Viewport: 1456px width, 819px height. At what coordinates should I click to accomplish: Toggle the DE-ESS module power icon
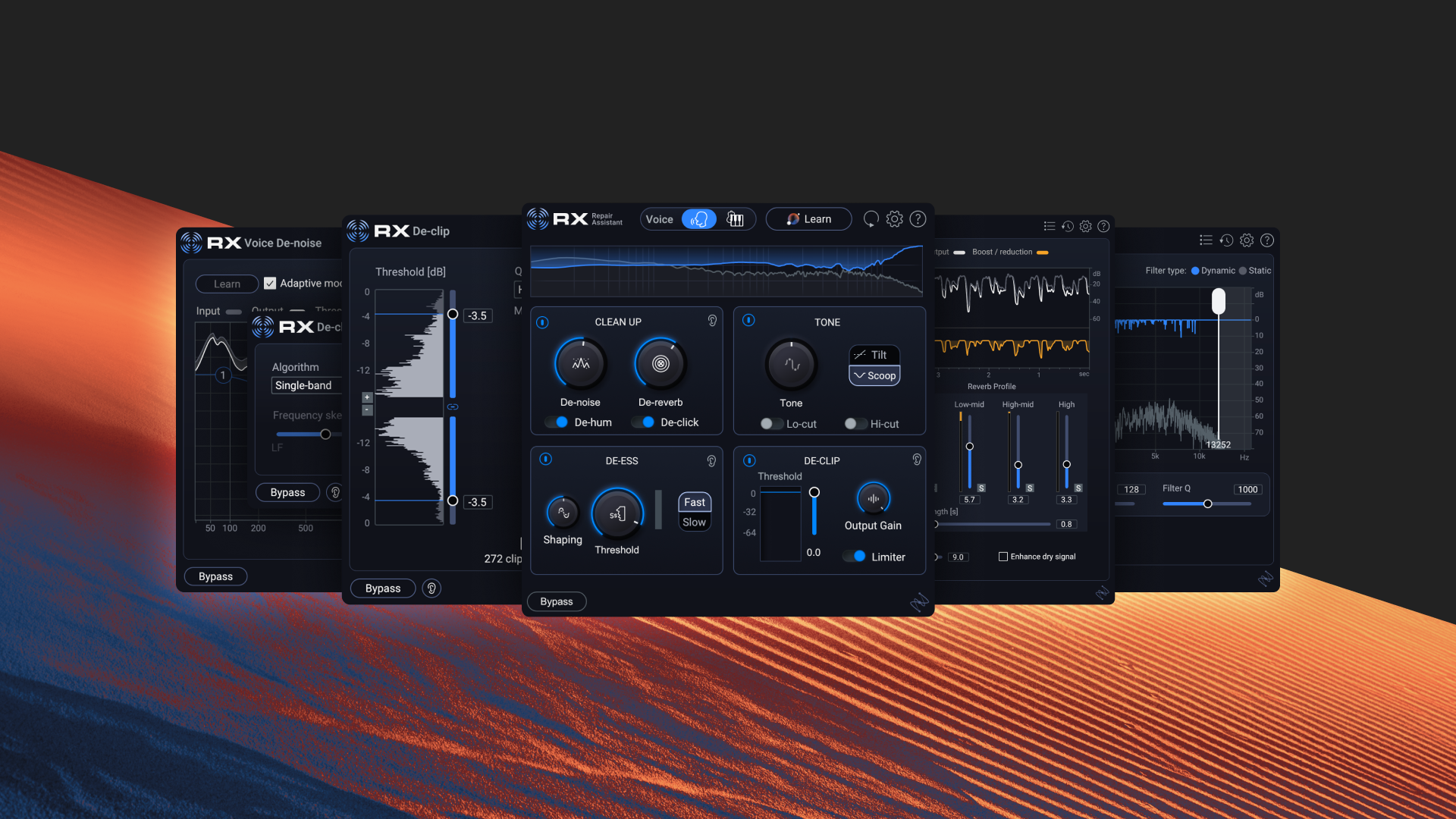click(x=546, y=459)
